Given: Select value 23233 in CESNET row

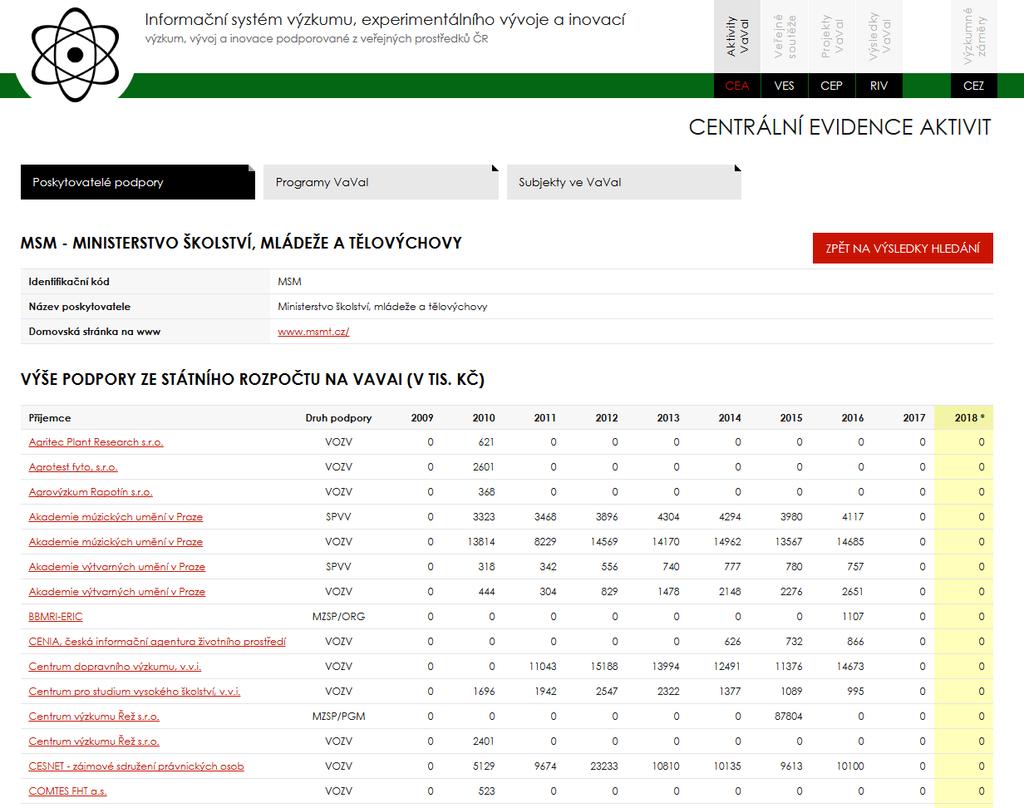Looking at the screenshot, I should click(604, 766).
